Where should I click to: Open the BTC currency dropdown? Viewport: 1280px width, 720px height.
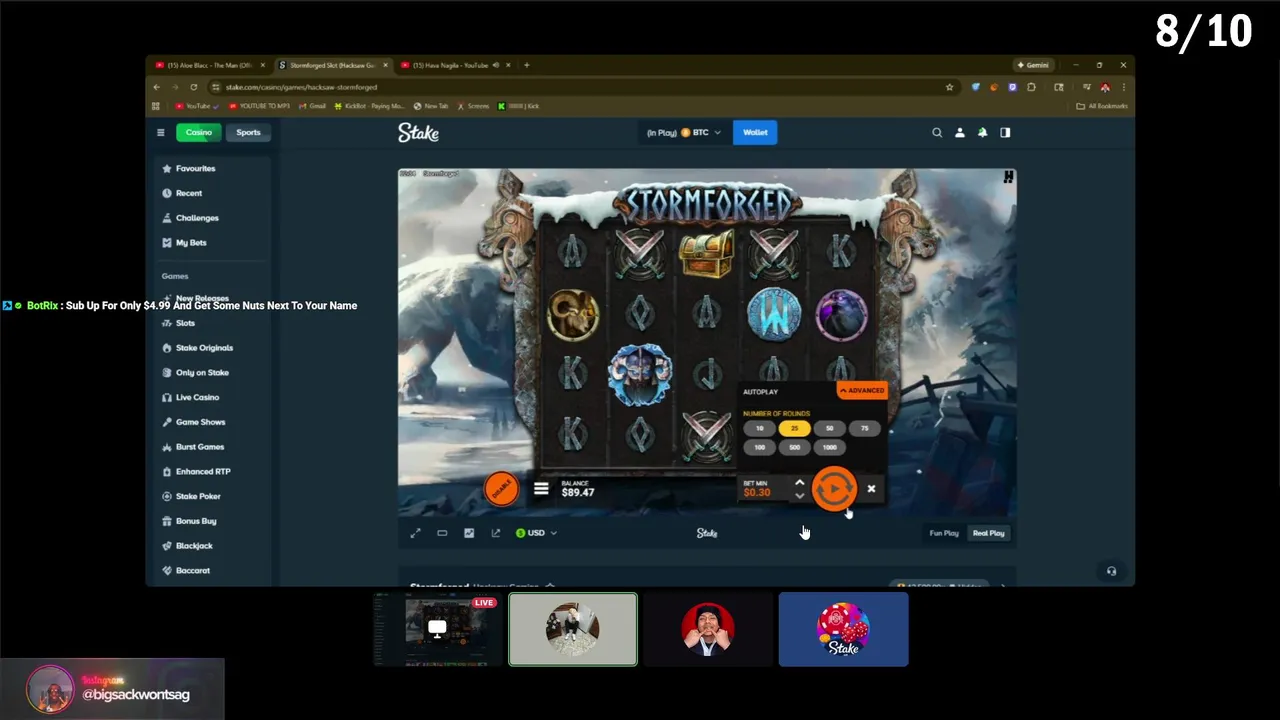click(x=684, y=132)
